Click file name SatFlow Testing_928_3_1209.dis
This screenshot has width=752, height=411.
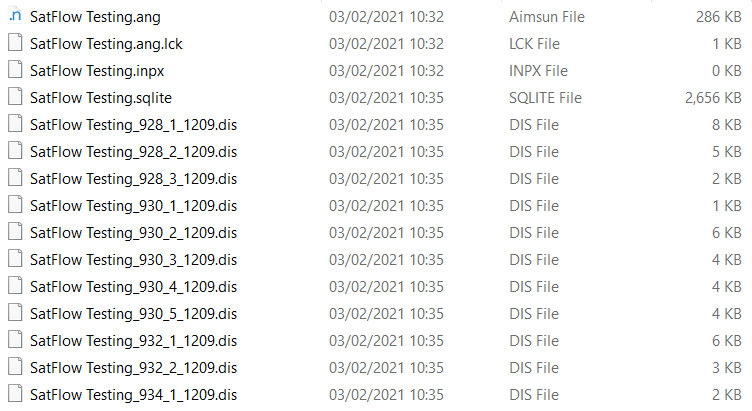coord(133,179)
